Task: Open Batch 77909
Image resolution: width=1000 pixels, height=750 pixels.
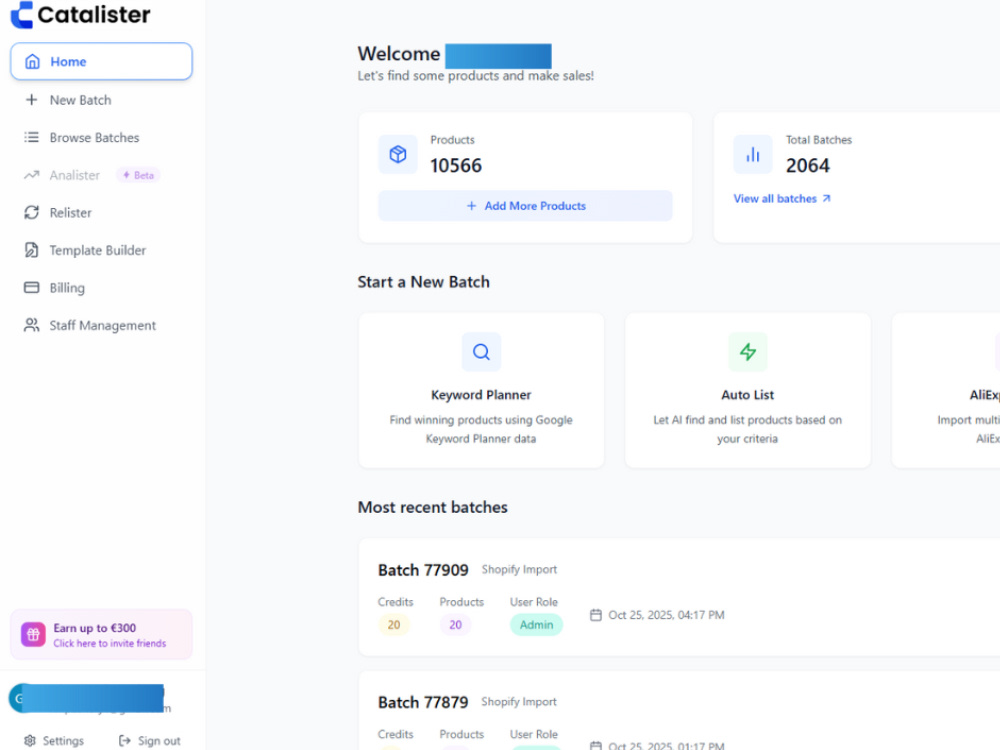Action: (423, 570)
